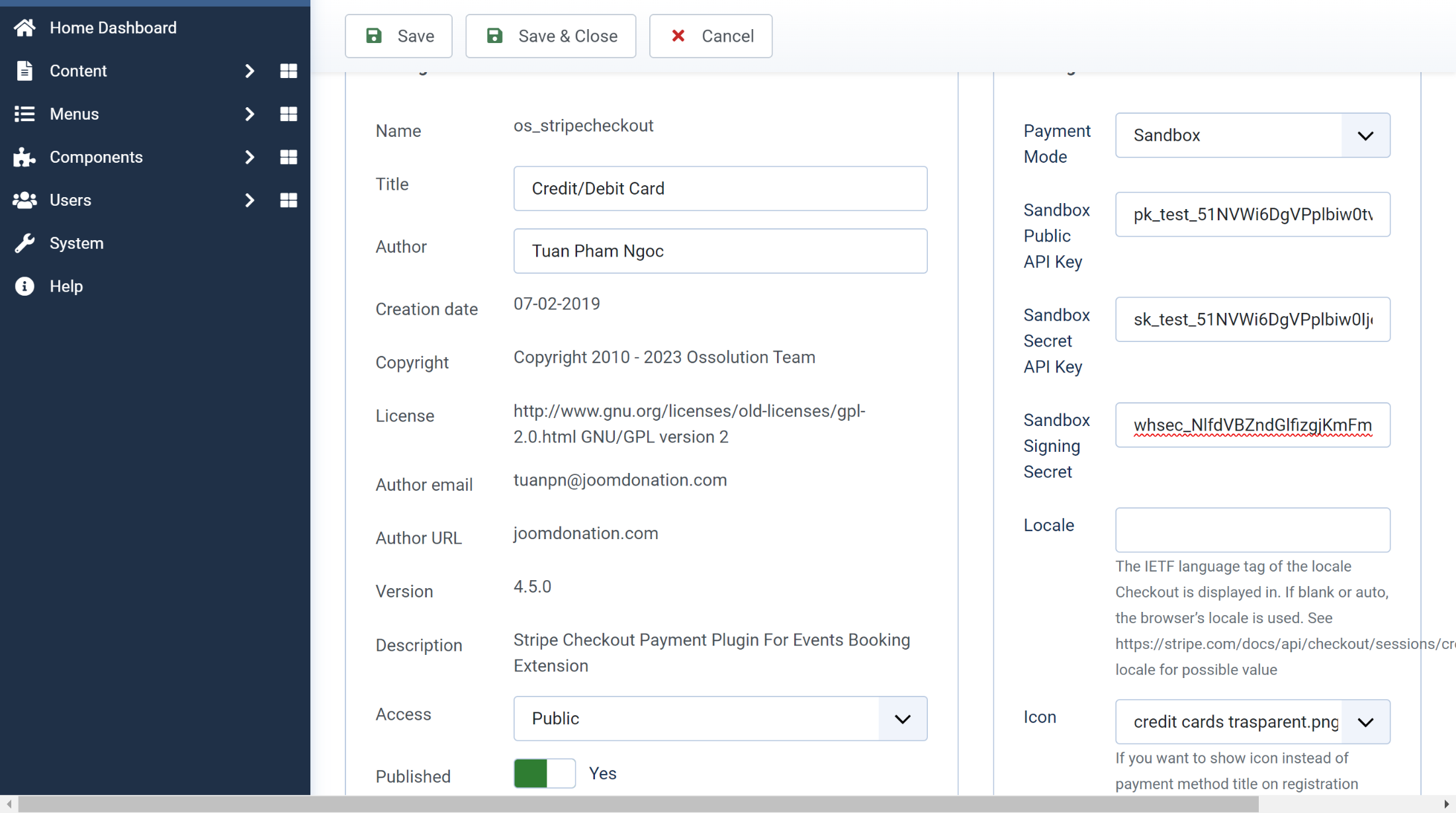Expand the Content menu chevron

[x=250, y=71]
